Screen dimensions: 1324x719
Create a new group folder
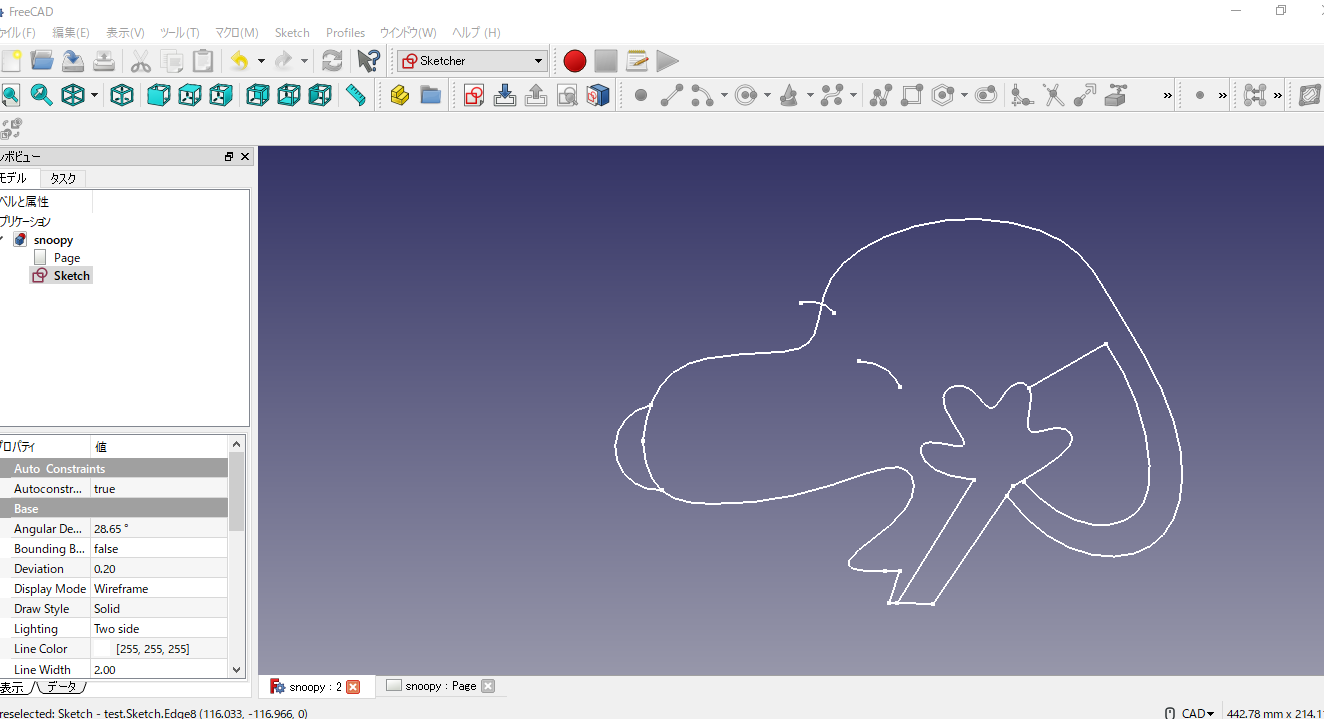point(431,95)
